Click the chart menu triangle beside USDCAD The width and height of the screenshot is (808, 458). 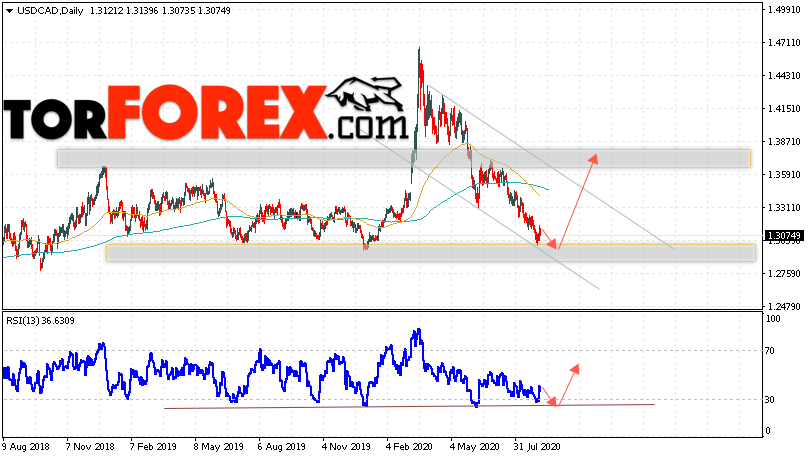coord(9,11)
